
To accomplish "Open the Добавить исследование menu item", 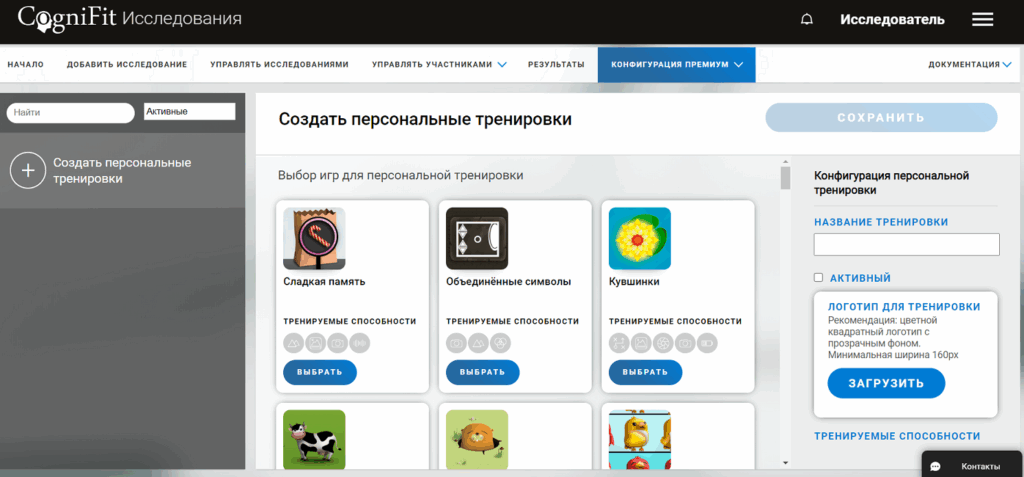I will coord(127,65).
